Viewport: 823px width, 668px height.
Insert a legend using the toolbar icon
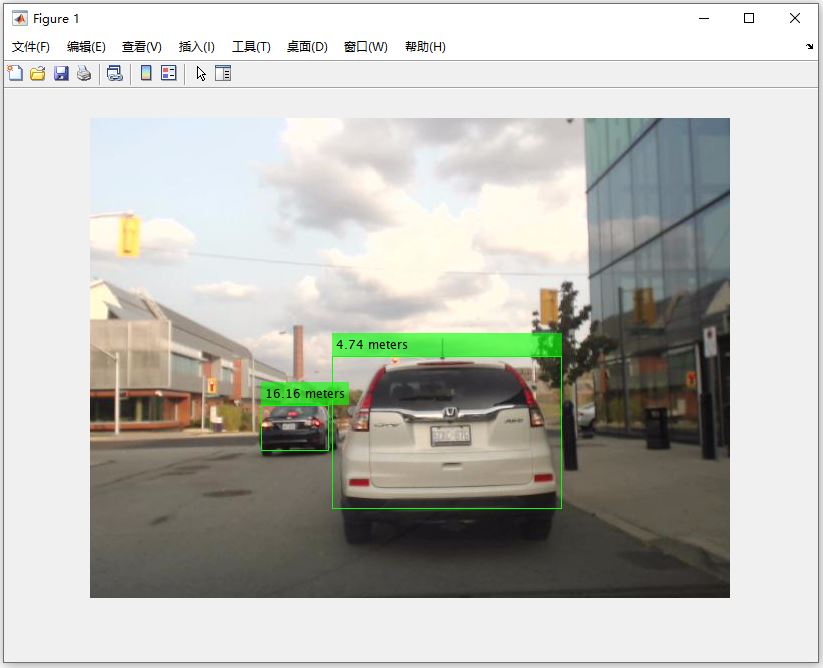pyautogui.click(x=168, y=73)
